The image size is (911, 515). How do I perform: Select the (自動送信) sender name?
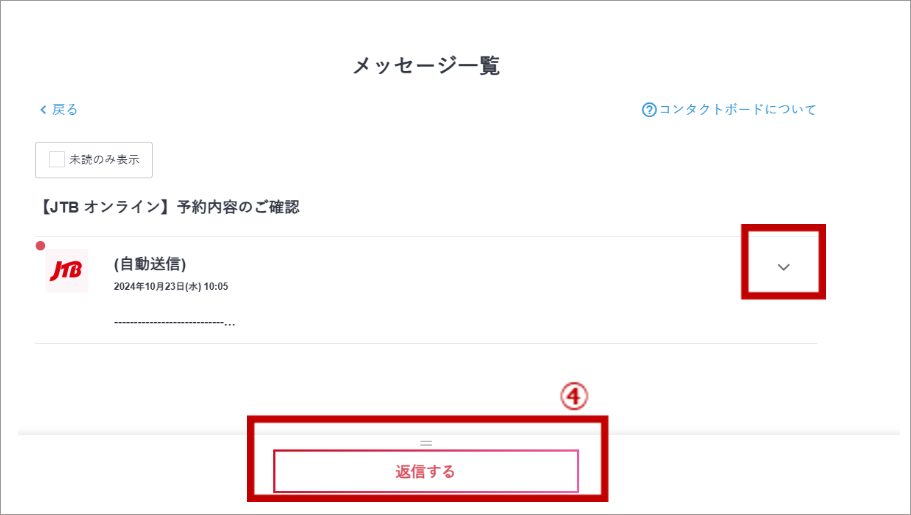[x=150, y=264]
